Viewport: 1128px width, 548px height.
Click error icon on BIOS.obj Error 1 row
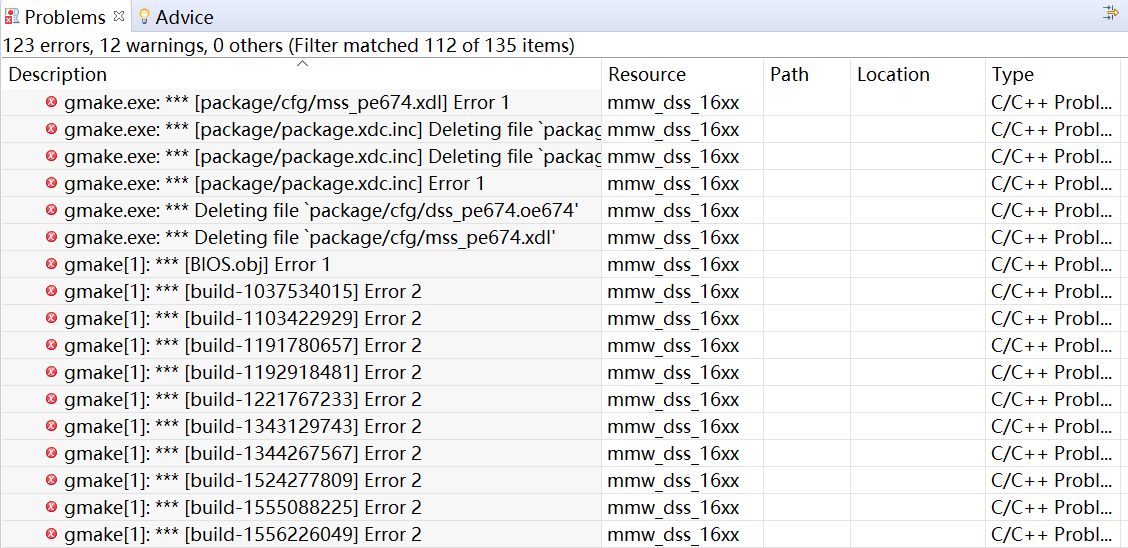[x=51, y=264]
